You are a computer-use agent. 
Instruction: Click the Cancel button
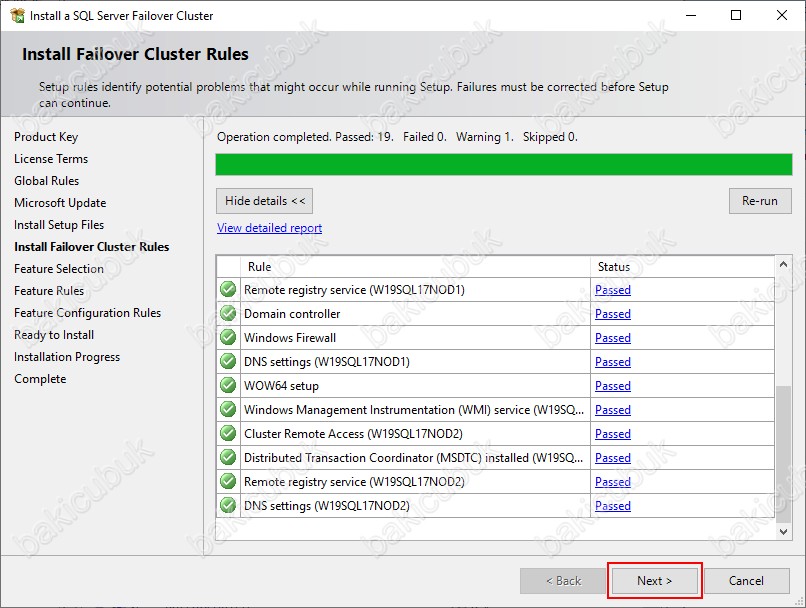(746, 581)
